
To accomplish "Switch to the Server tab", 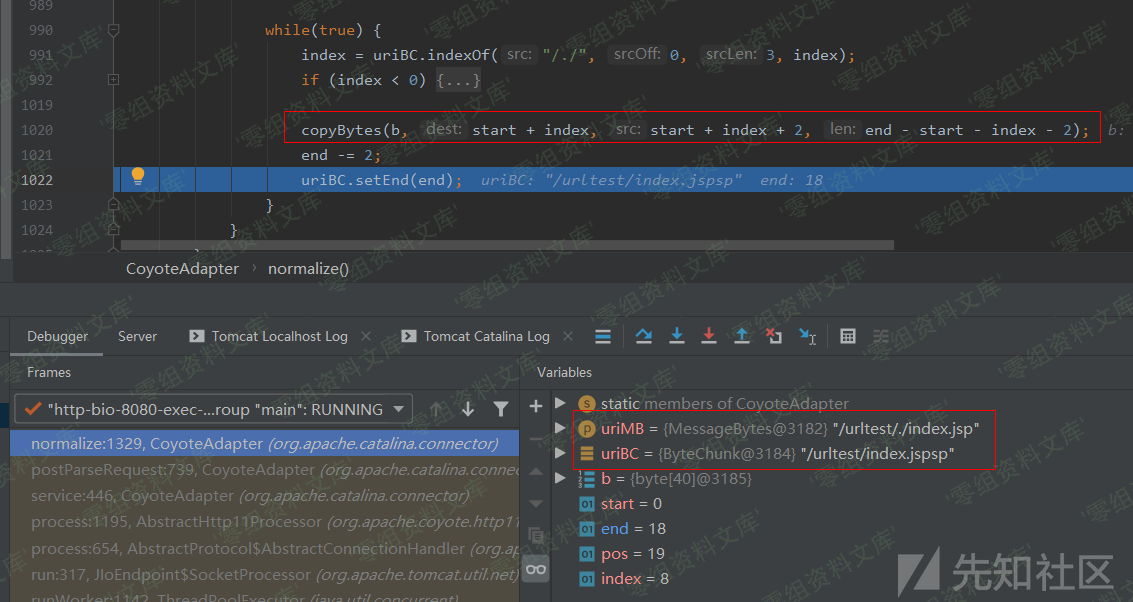I will [137, 336].
